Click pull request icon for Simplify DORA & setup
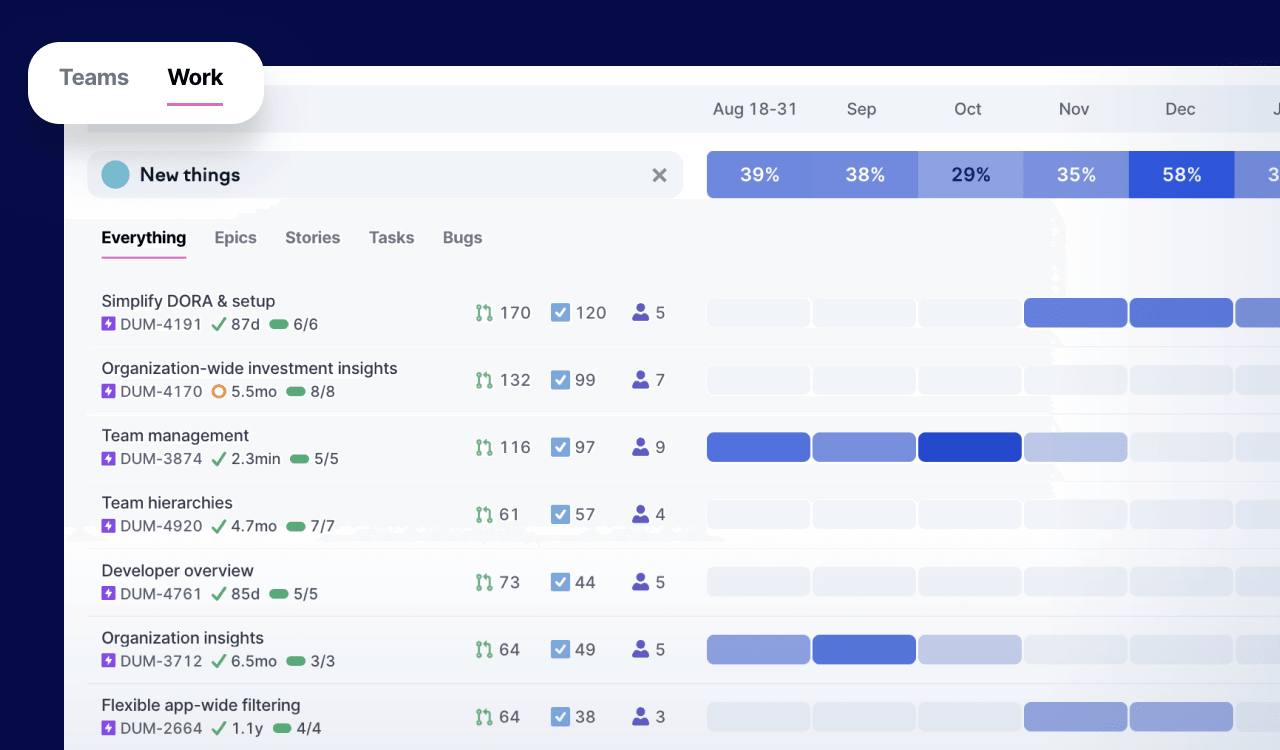The height and width of the screenshot is (750, 1280). pos(484,313)
